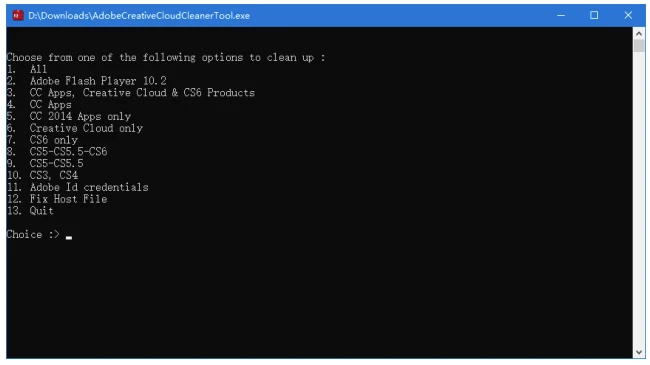Click the "Fix Host File" line

click(57, 199)
